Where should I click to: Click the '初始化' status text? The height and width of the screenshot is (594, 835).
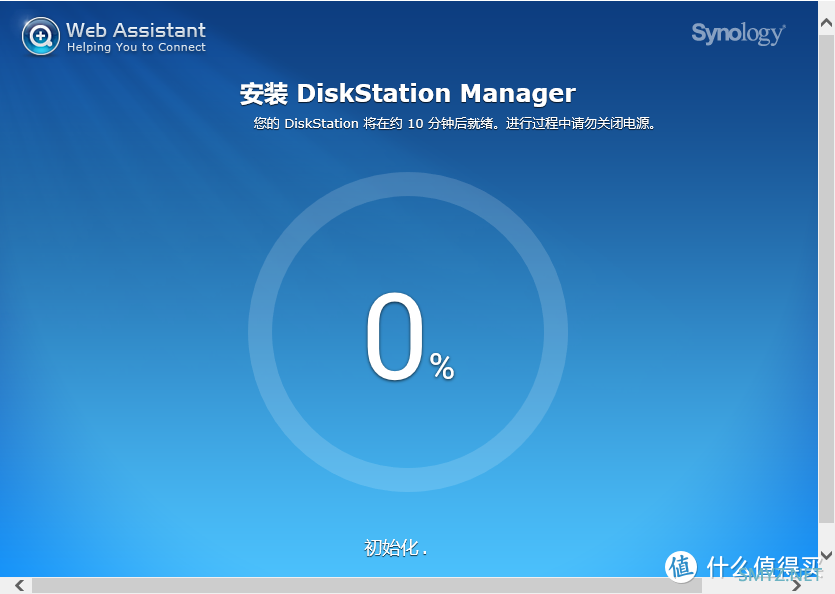click(x=396, y=548)
